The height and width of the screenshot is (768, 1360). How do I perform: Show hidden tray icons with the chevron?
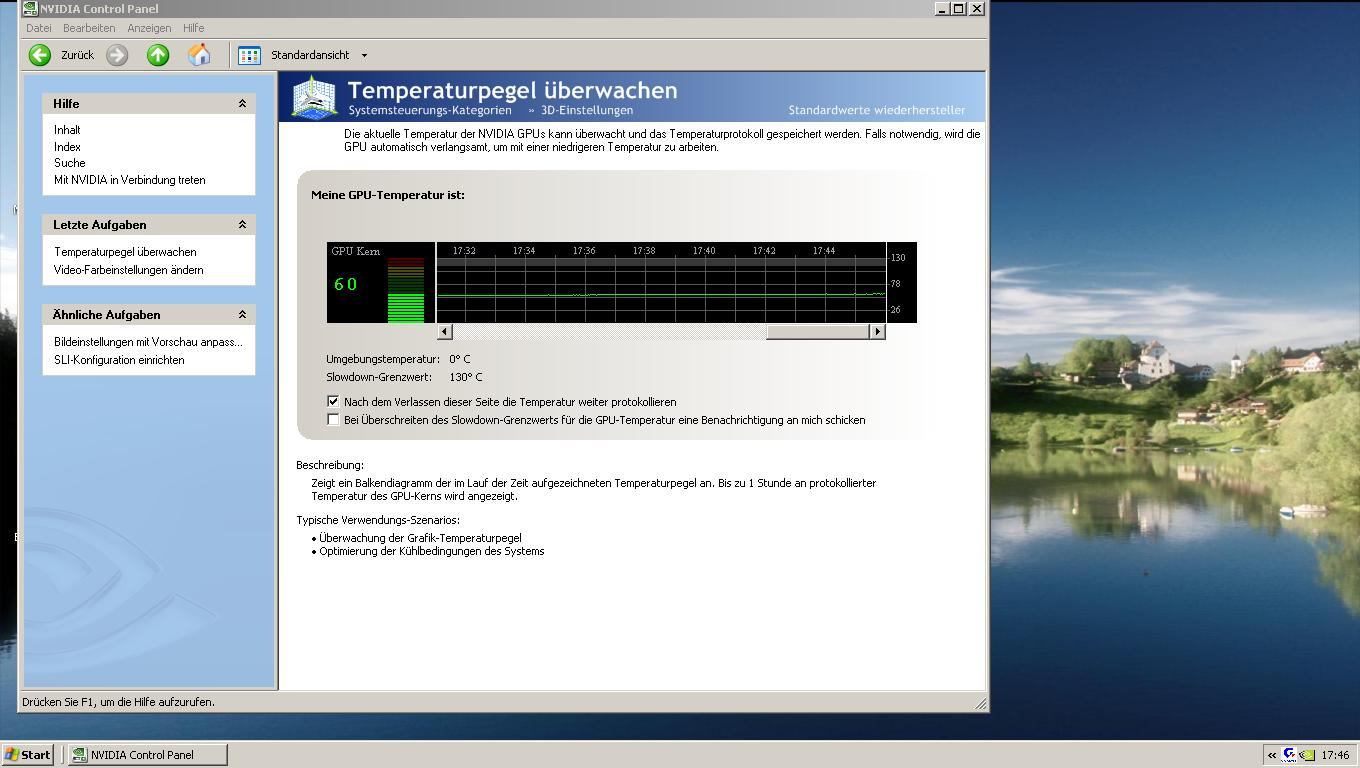tap(1272, 755)
